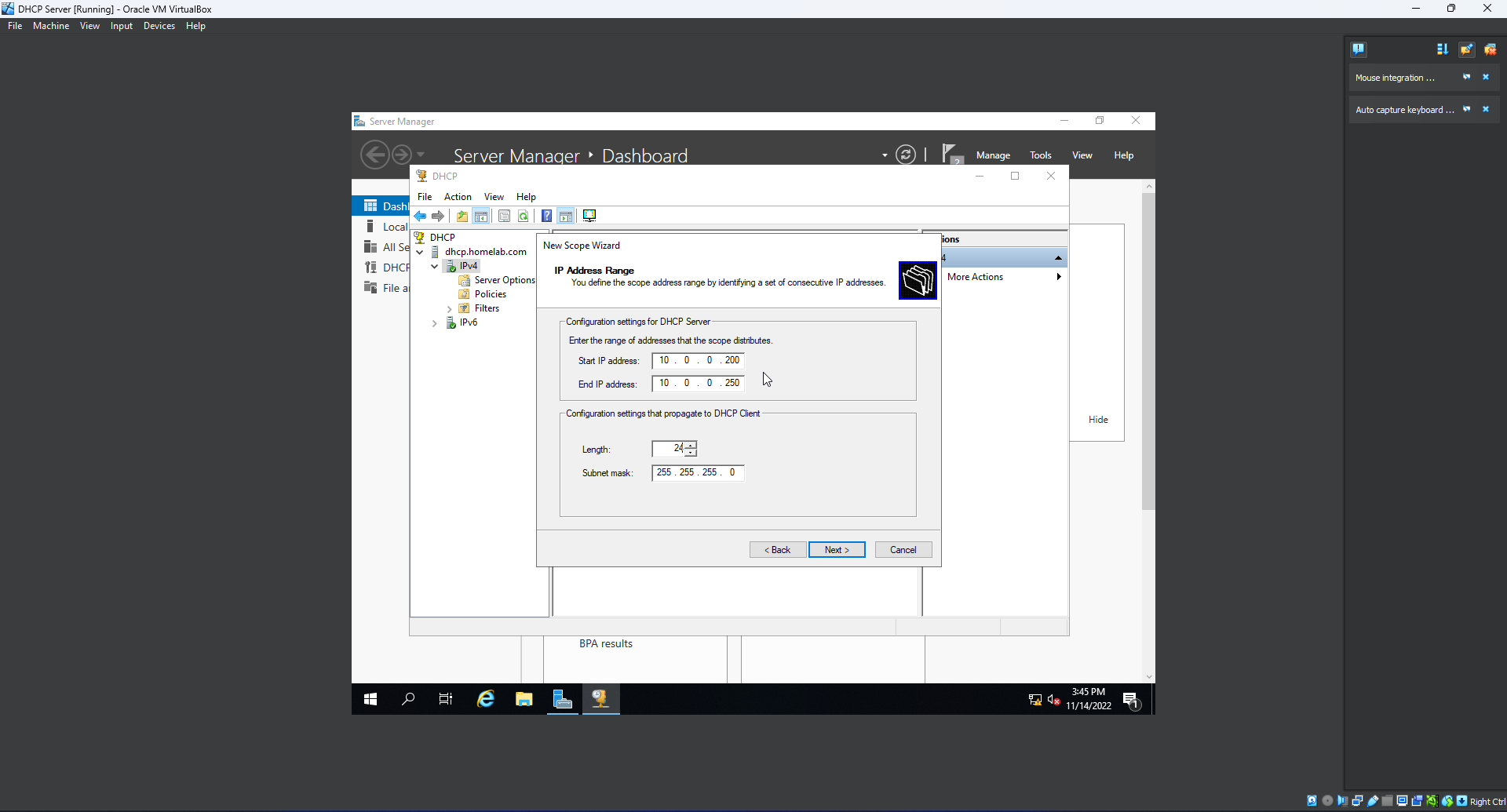This screenshot has height=812, width=1507.
Task: Click the network status icon
Action: (x=1357, y=801)
